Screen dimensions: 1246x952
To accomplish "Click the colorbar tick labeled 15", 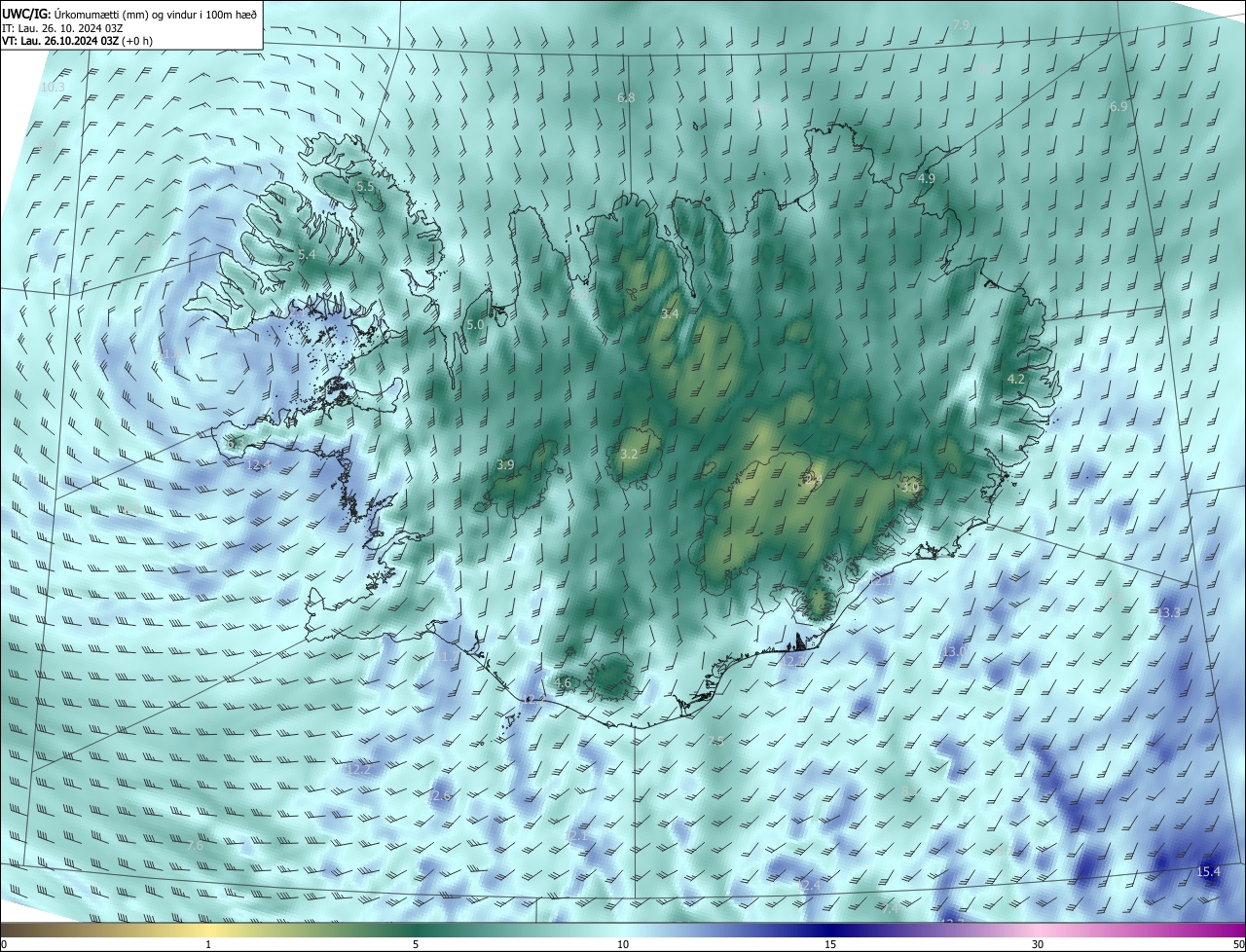I will pos(830,944).
